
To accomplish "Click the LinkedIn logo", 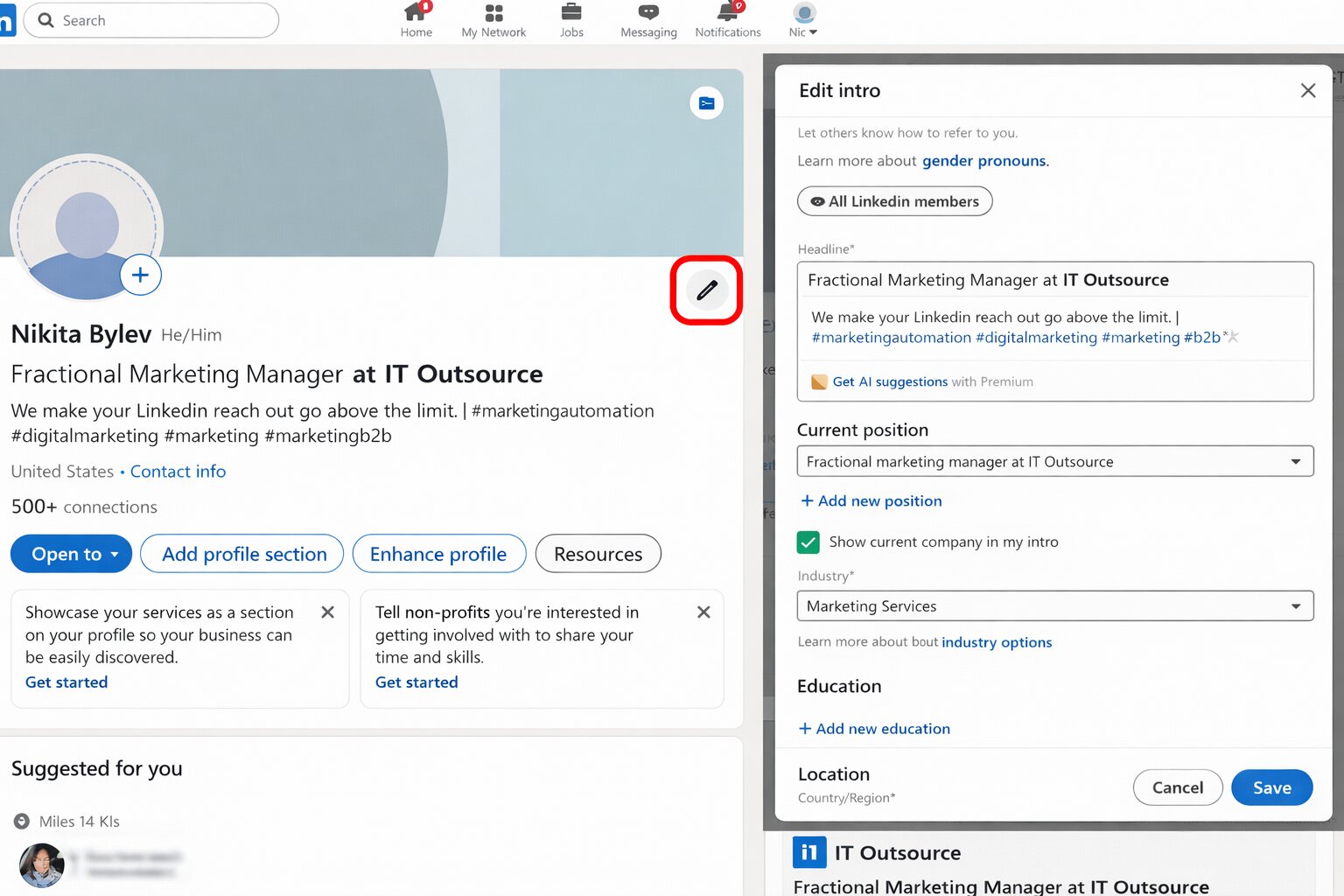I will point(7,19).
